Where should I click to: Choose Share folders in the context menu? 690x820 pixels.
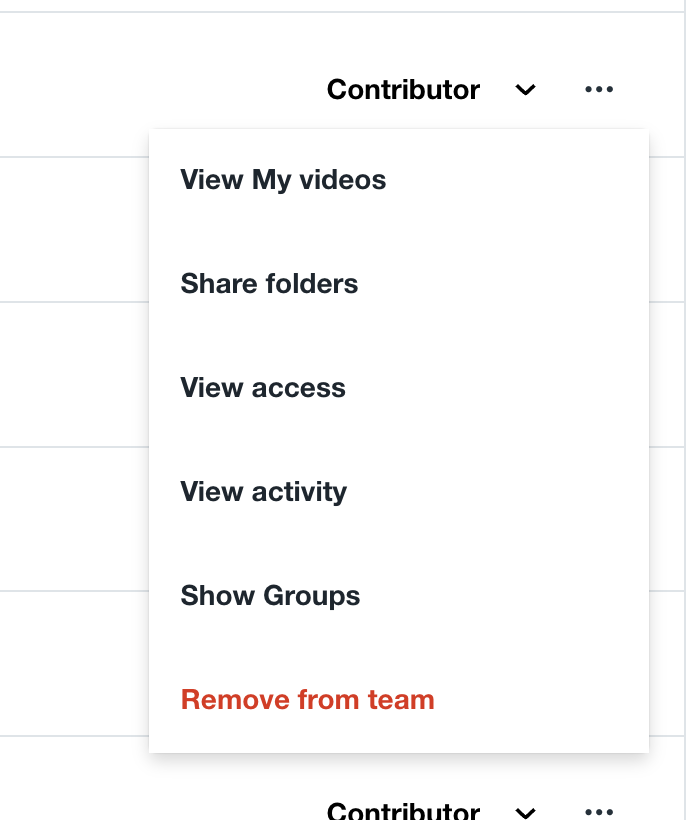tap(269, 284)
